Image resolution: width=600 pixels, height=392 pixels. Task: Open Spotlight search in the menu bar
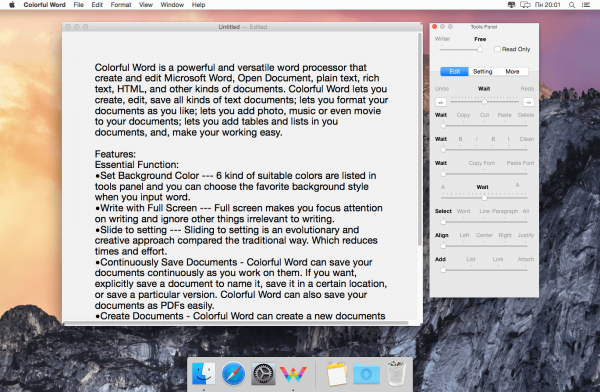pos(572,5)
